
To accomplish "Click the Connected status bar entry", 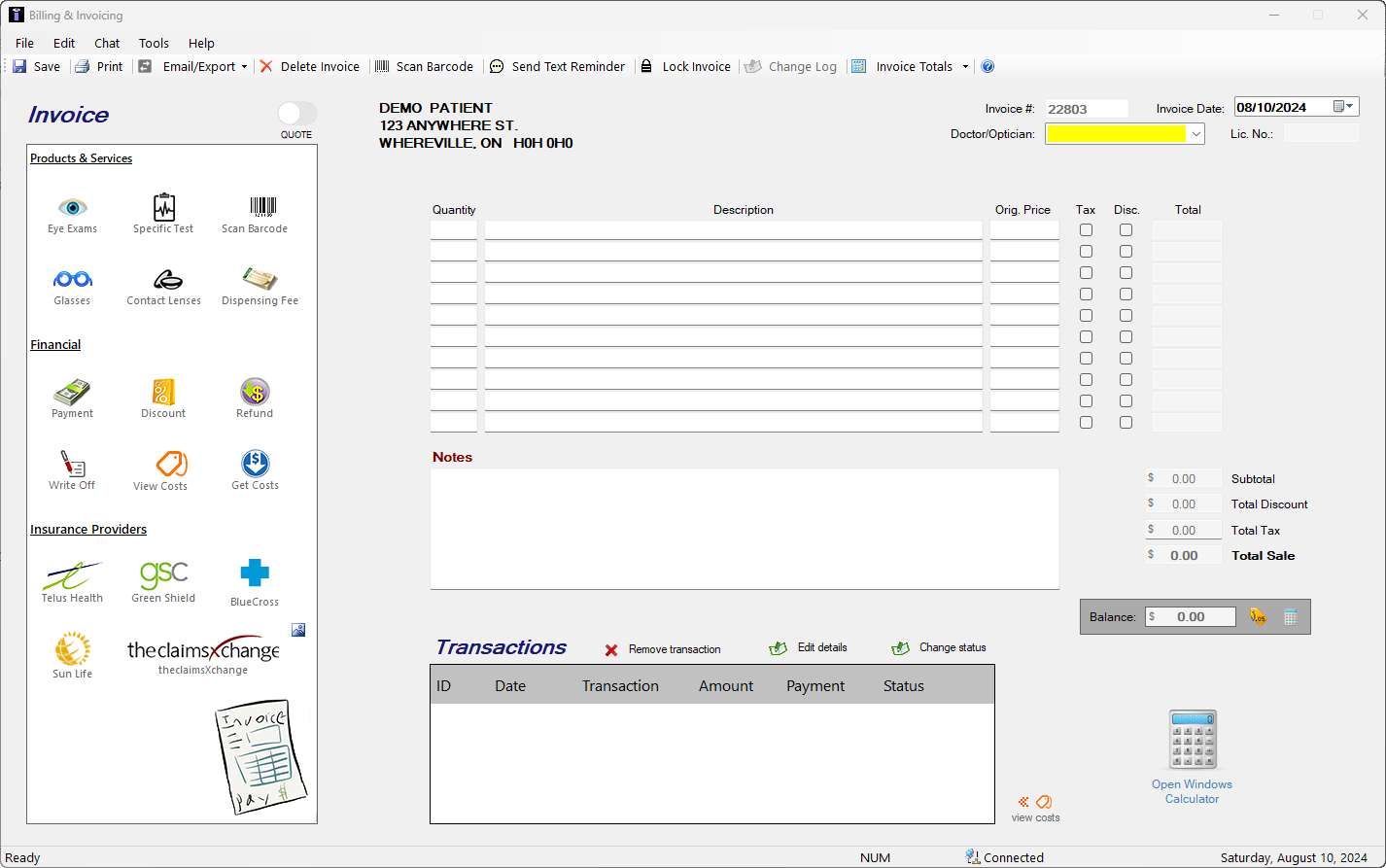I will coord(1005,857).
